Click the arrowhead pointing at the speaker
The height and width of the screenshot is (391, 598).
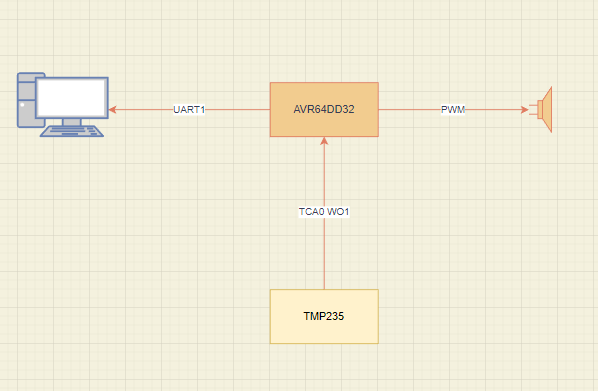tap(525, 110)
